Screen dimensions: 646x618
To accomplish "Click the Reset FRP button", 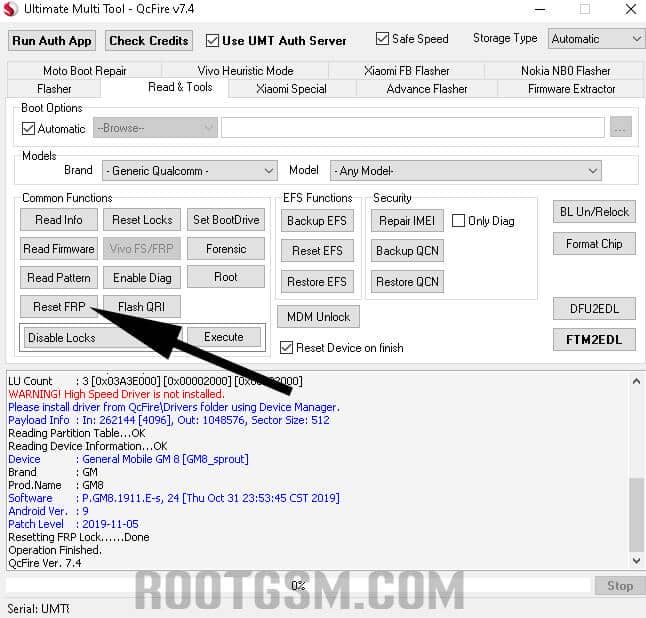I will point(59,307).
